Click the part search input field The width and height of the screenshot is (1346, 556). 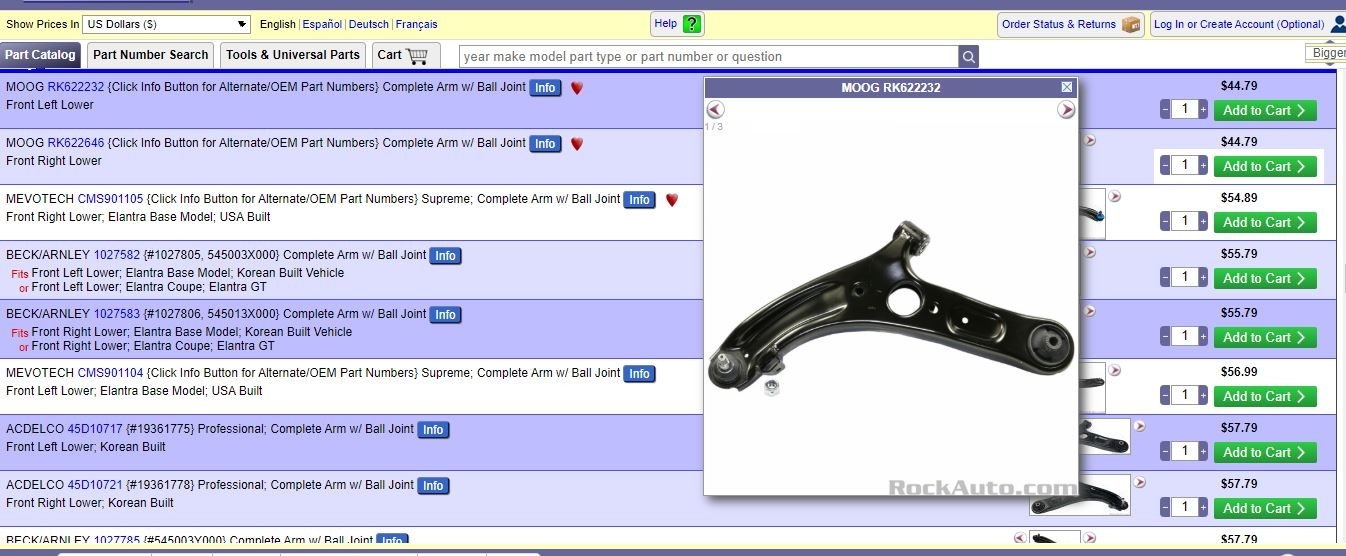tap(708, 57)
